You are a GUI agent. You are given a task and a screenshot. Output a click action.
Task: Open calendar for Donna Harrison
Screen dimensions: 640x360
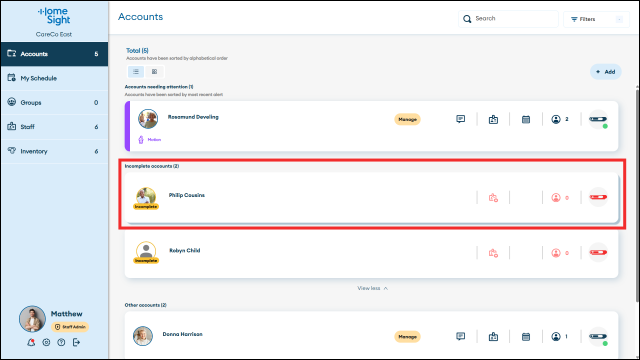click(x=526, y=337)
